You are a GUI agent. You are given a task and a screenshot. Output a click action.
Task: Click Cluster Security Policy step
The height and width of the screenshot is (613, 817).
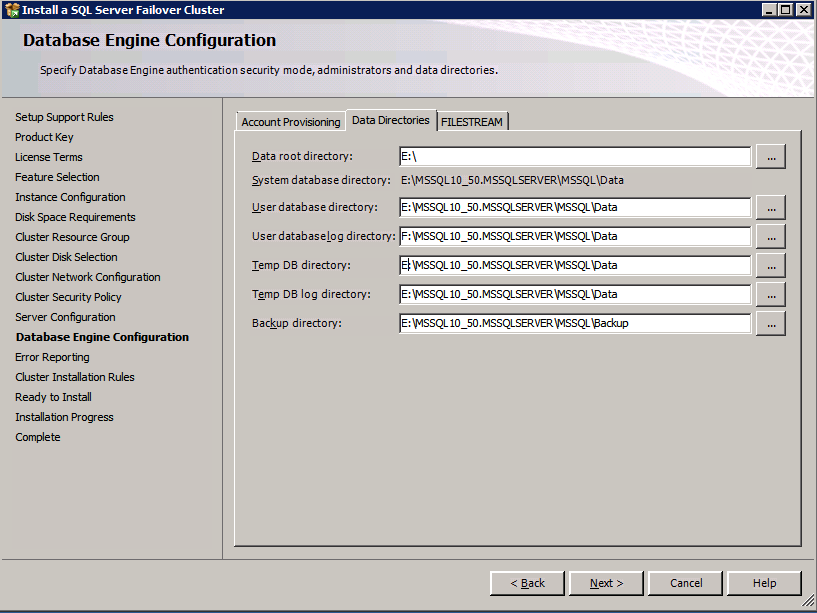68,297
